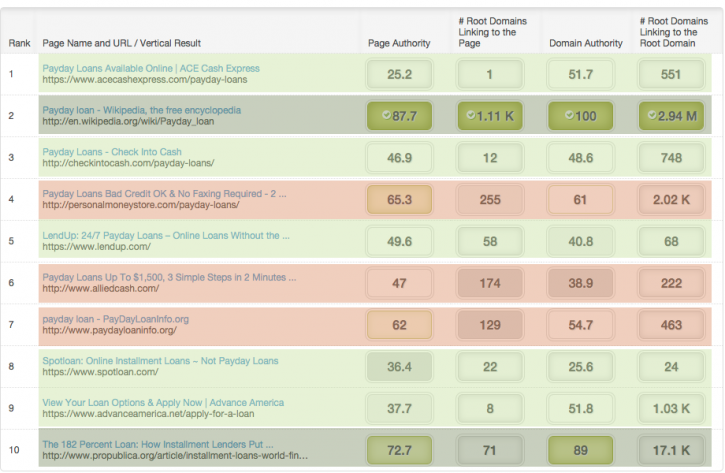725x473 pixels.
Task: Open the Advance America loan options link
Action: (163, 403)
